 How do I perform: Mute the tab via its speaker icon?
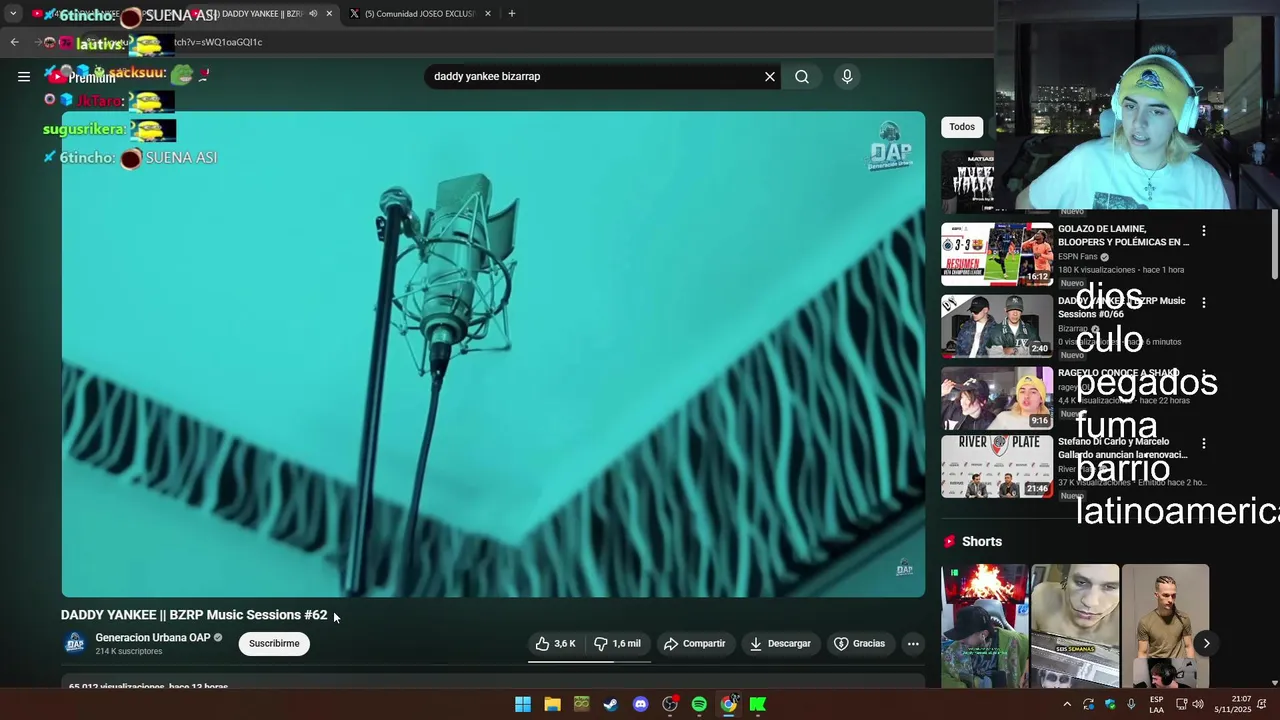[x=313, y=14]
